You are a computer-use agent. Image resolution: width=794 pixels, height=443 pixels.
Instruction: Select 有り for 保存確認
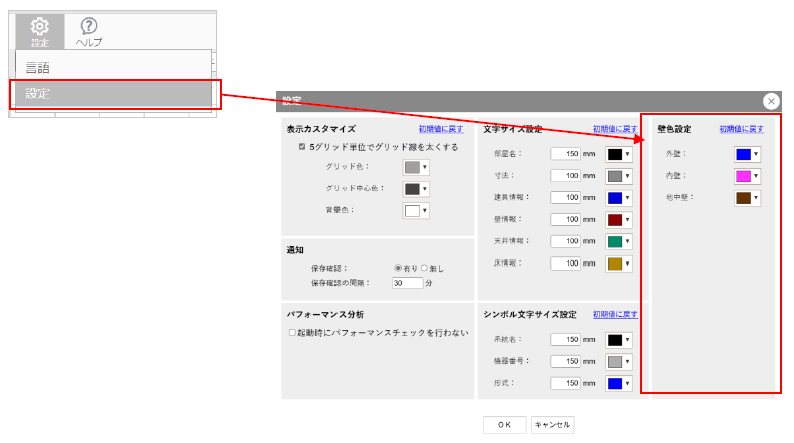[x=398, y=268]
